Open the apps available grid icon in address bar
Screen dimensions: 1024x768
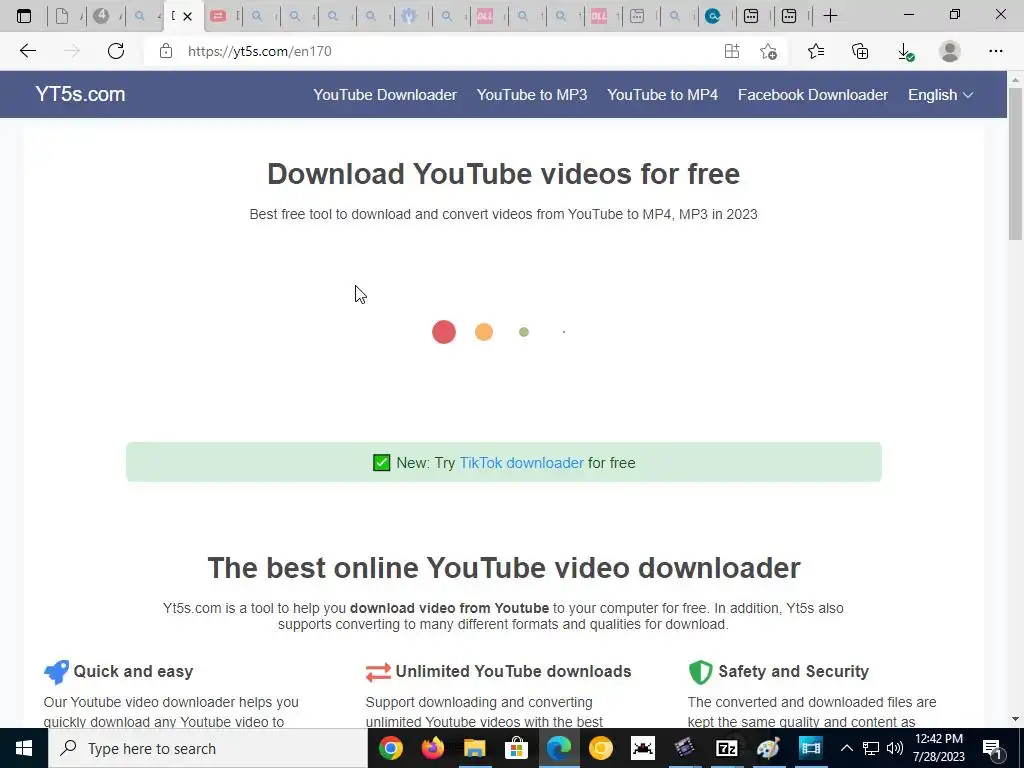(731, 51)
